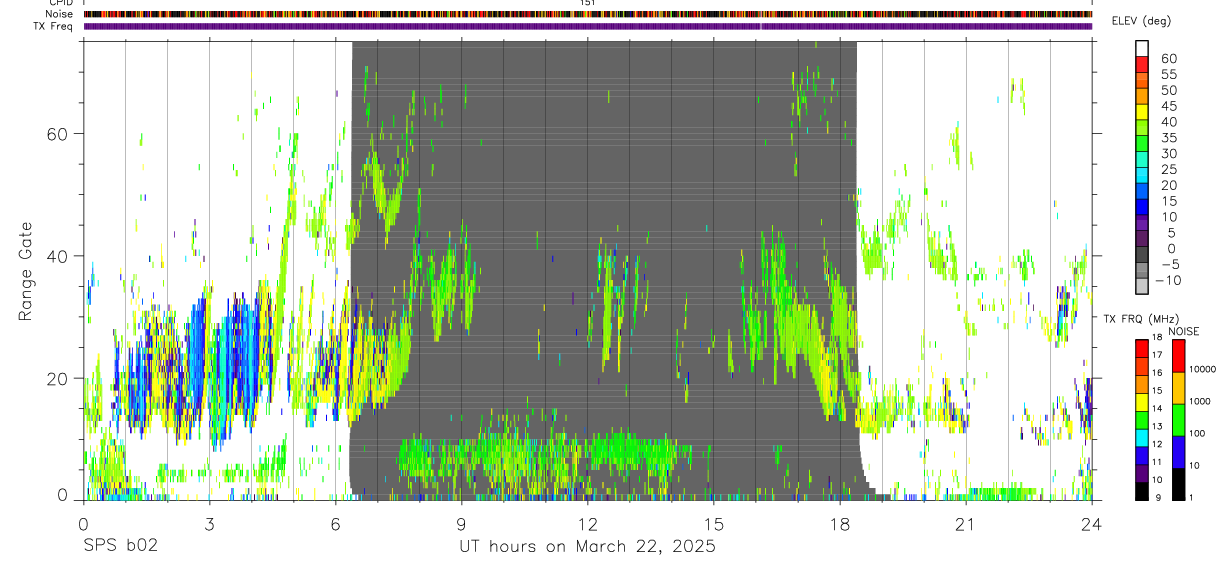This screenshot has height=567, width=1228.
Task: Click the 'SPS b02' radar beam label
Action: pos(121,547)
